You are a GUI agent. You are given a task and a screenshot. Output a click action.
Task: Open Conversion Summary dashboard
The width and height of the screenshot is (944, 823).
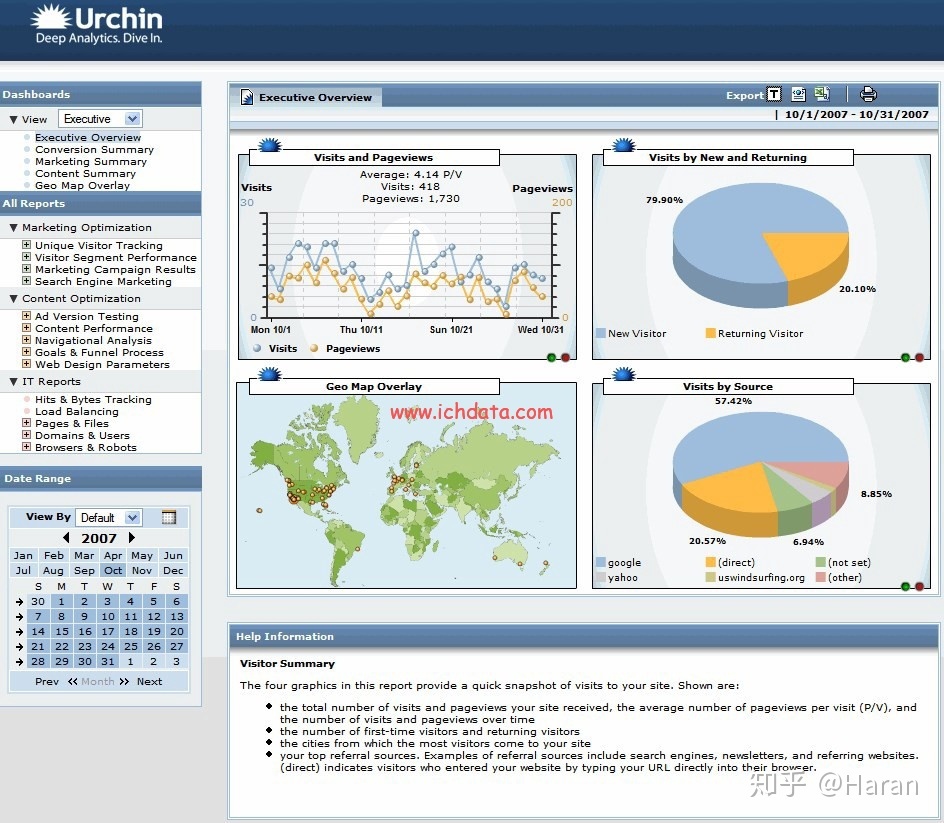(95, 149)
